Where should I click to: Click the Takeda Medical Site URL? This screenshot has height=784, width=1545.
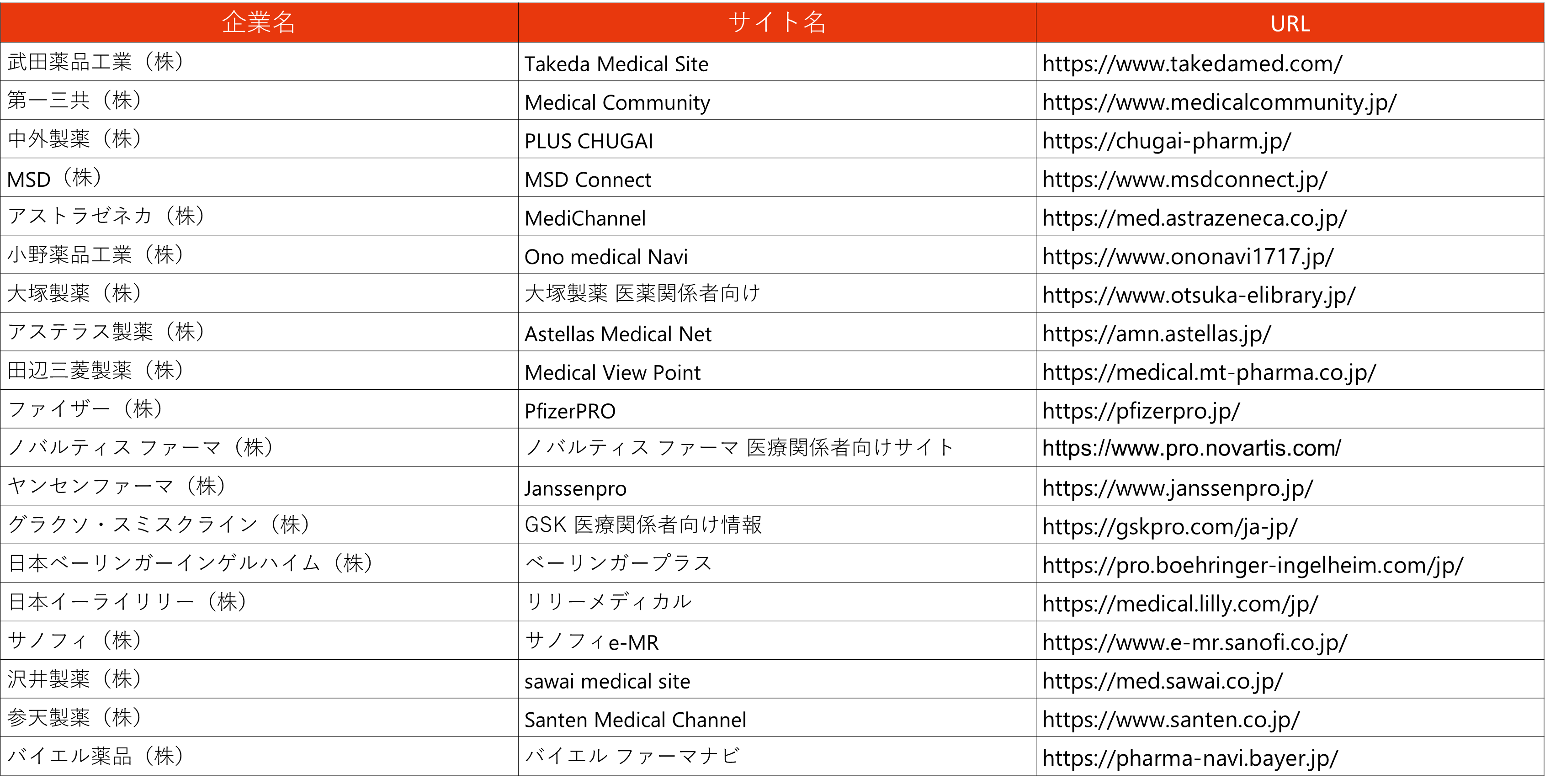pyautogui.click(x=1192, y=64)
